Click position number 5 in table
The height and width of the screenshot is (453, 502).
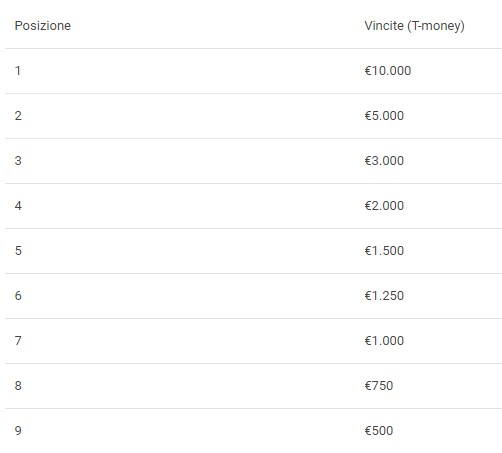click(18, 251)
